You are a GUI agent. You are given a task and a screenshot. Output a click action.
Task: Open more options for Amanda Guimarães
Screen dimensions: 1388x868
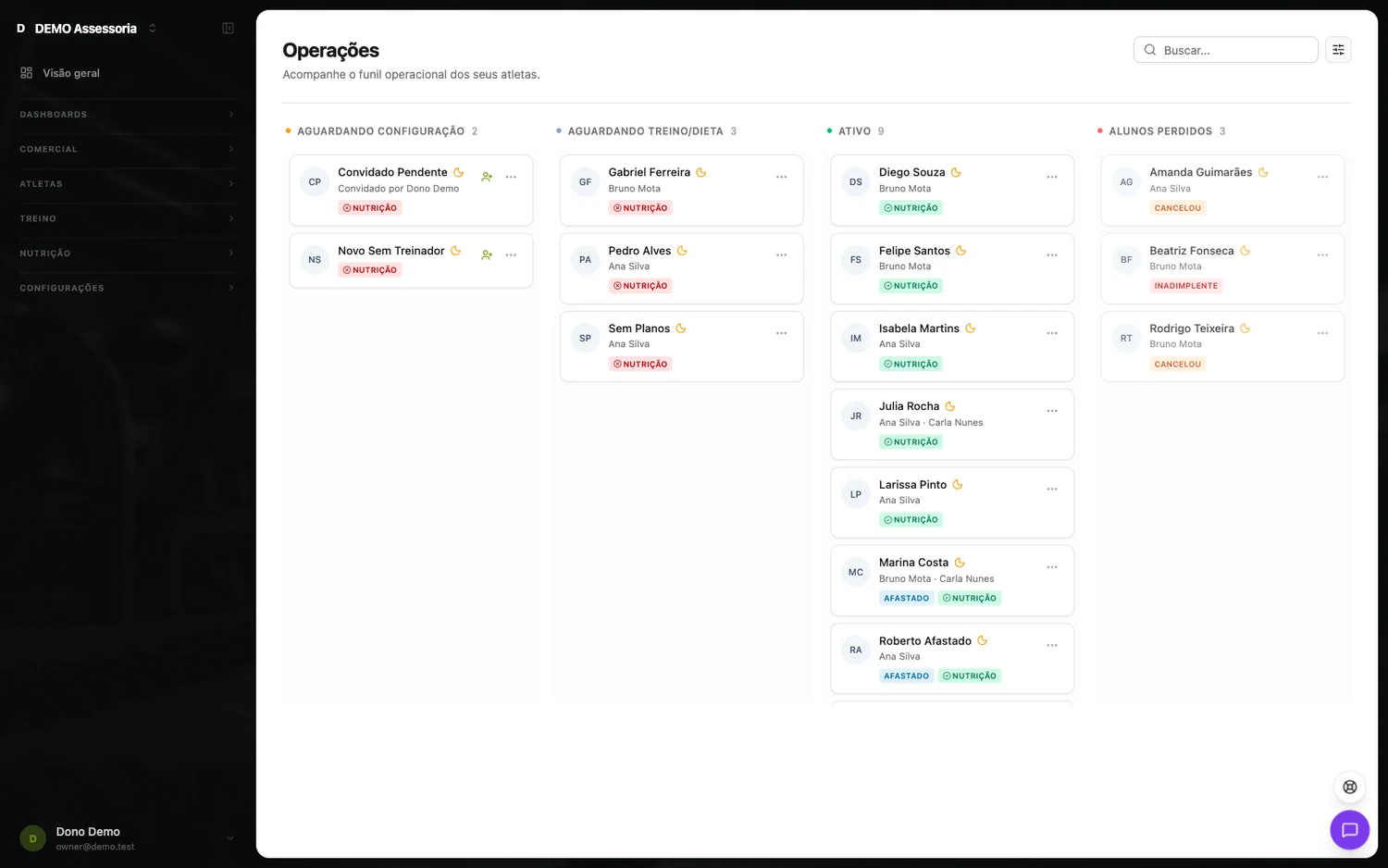point(1322,177)
